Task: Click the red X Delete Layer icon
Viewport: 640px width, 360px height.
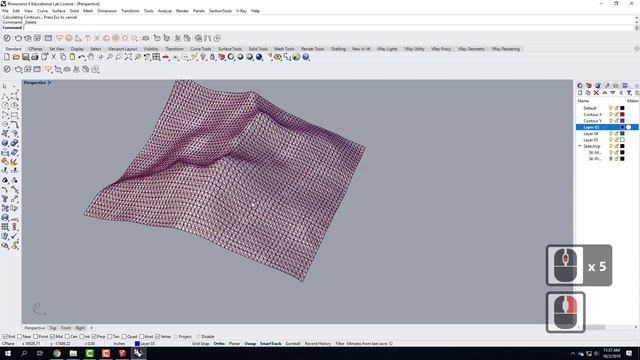Action: (596, 93)
